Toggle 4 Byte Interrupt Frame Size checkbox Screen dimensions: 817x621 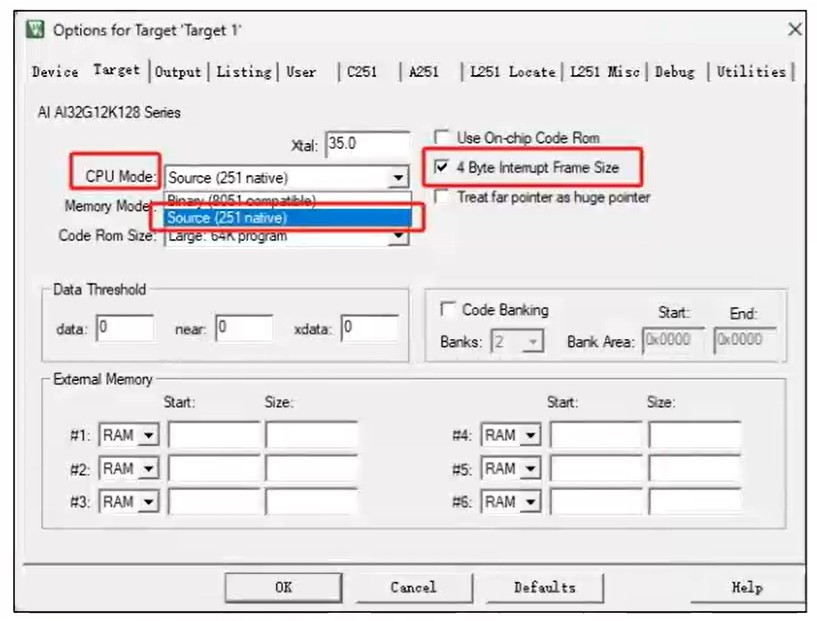[x=441, y=168]
